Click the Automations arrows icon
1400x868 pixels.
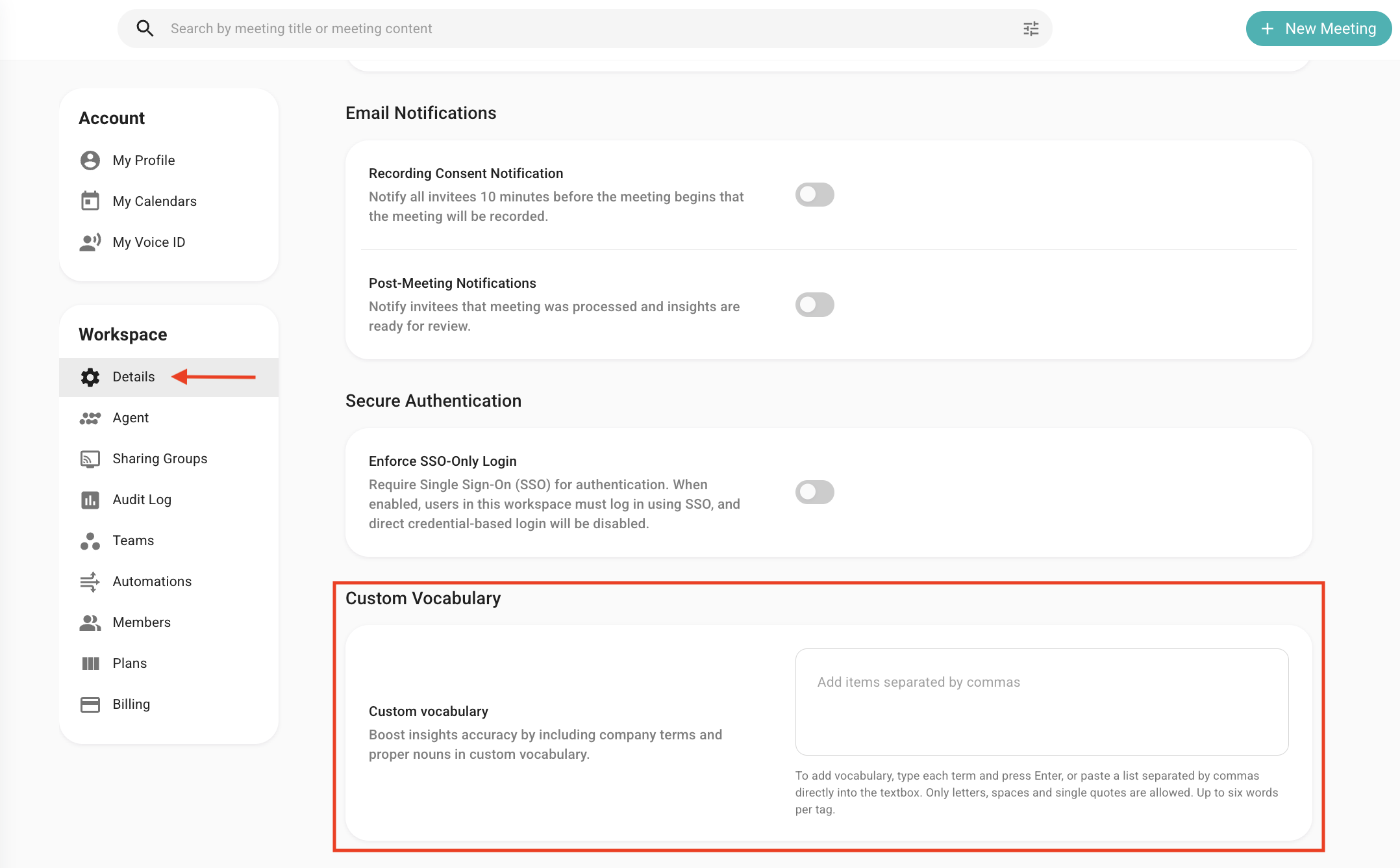(90, 581)
